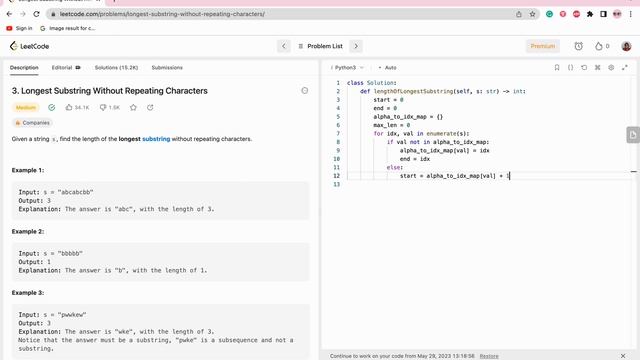This screenshot has height=360, width=640.
Task: Open 'Image result for c...' bookmark
Action: [x=68, y=28]
